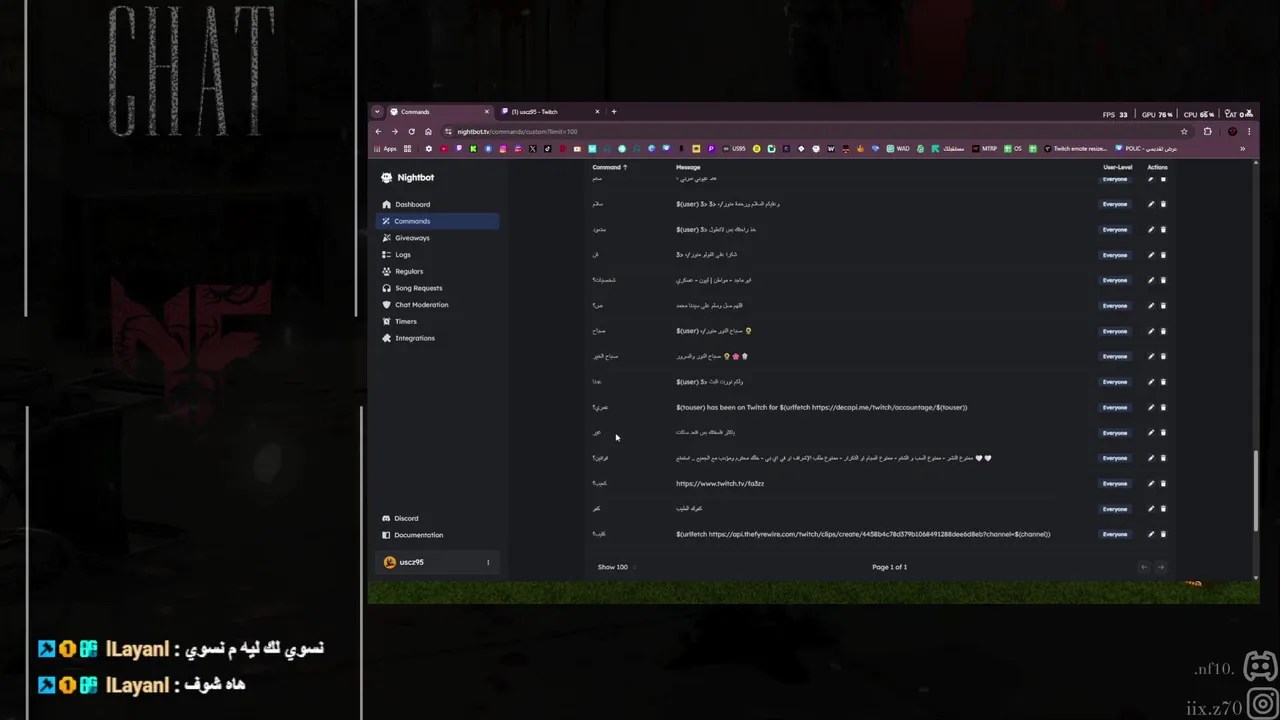Viewport: 1280px width, 720px height.
Task: Open the Twitch emote resize bookmark
Action: pos(1075,148)
